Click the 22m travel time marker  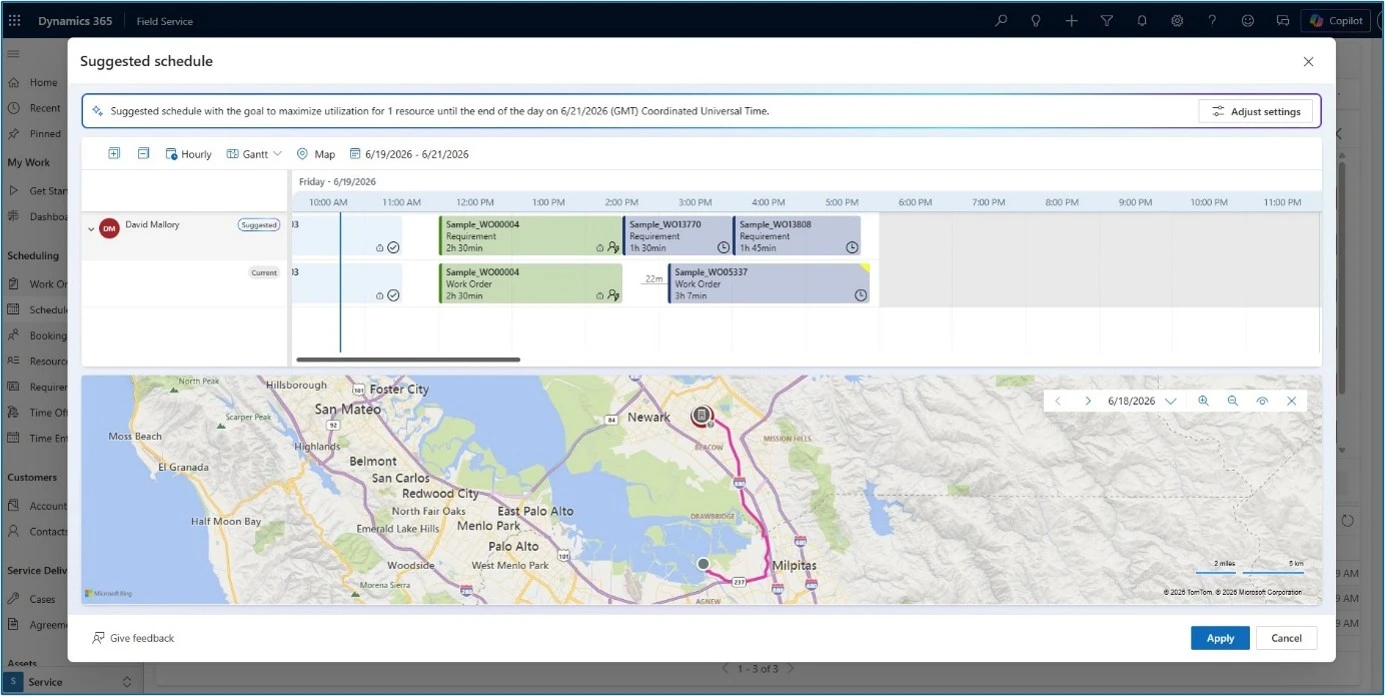click(x=653, y=280)
